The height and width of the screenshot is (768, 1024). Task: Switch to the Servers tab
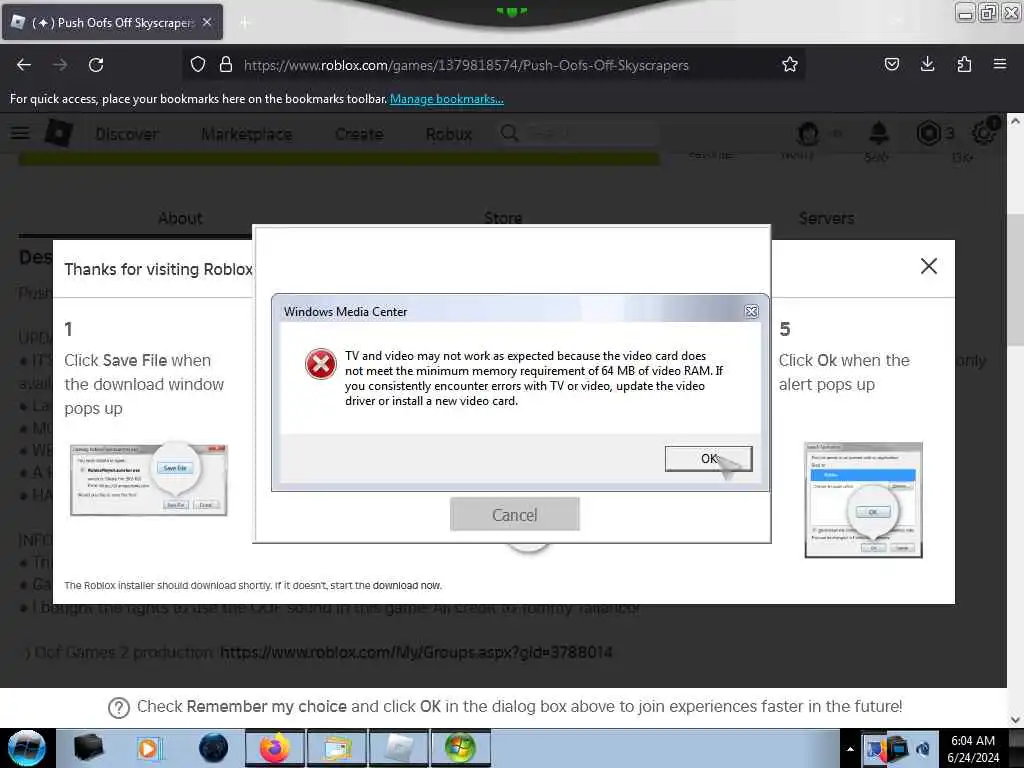[x=826, y=218]
